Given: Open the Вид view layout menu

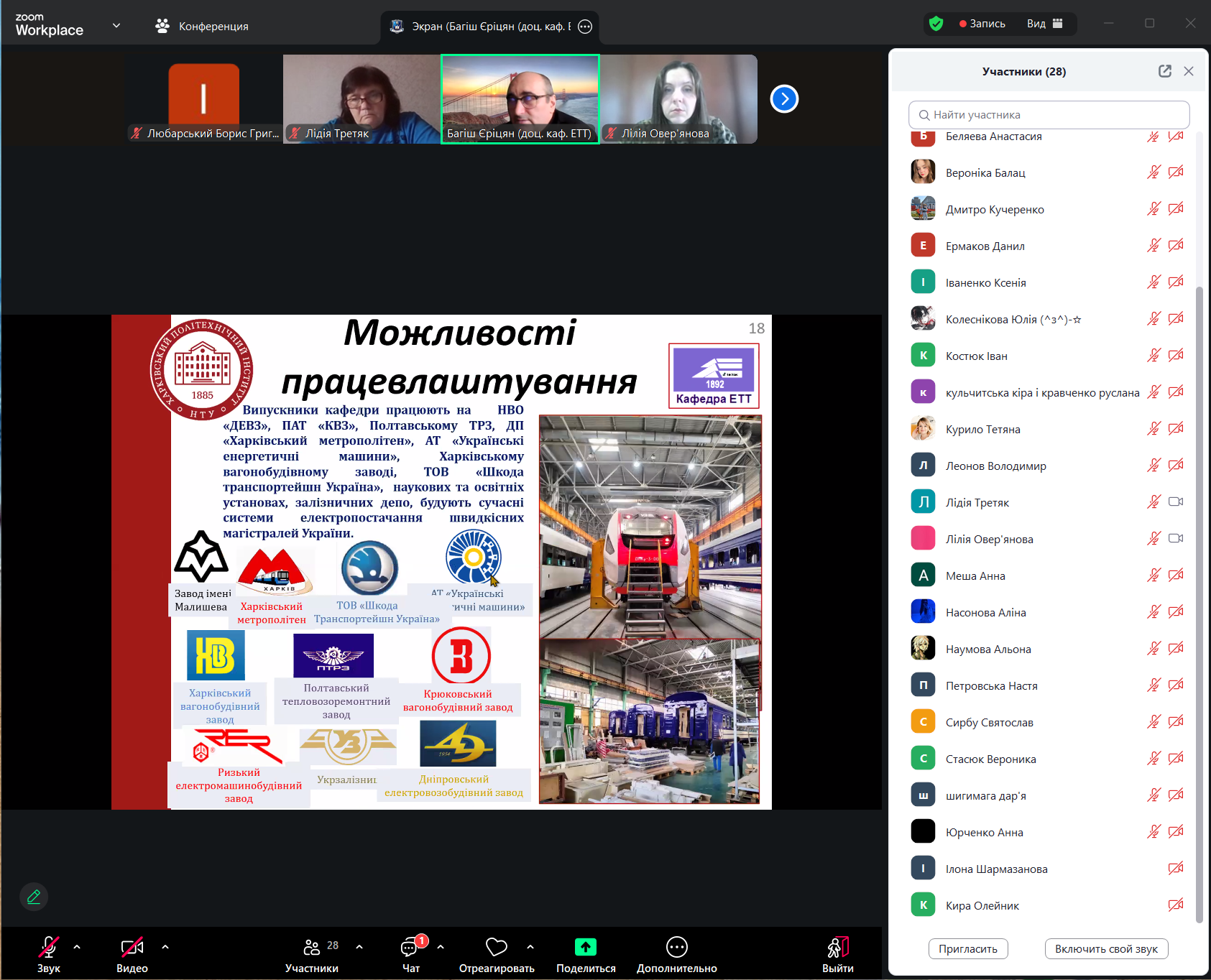Looking at the screenshot, I should click(x=1045, y=24).
